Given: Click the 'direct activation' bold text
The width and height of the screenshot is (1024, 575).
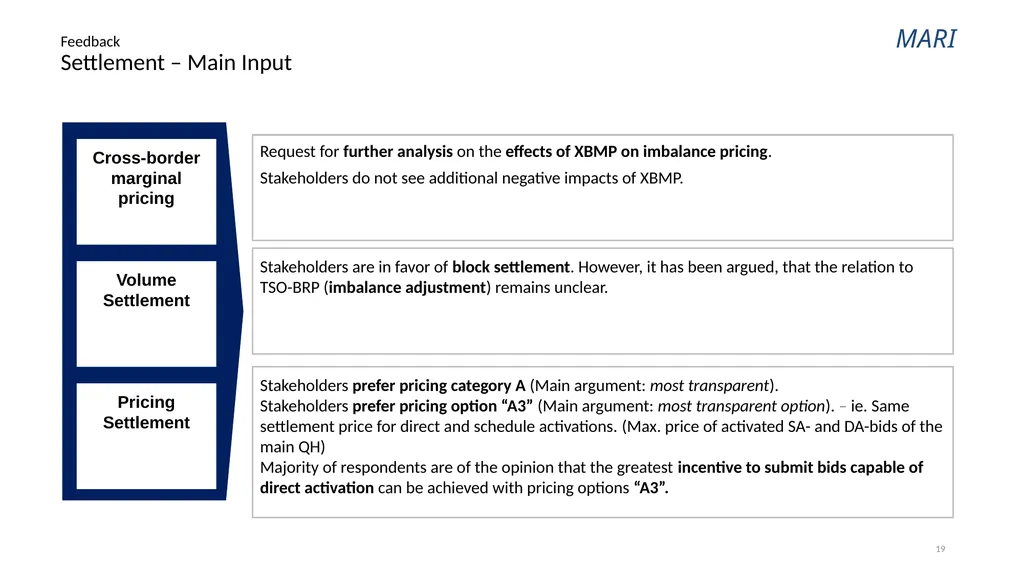Looking at the screenshot, I should 317,487.
